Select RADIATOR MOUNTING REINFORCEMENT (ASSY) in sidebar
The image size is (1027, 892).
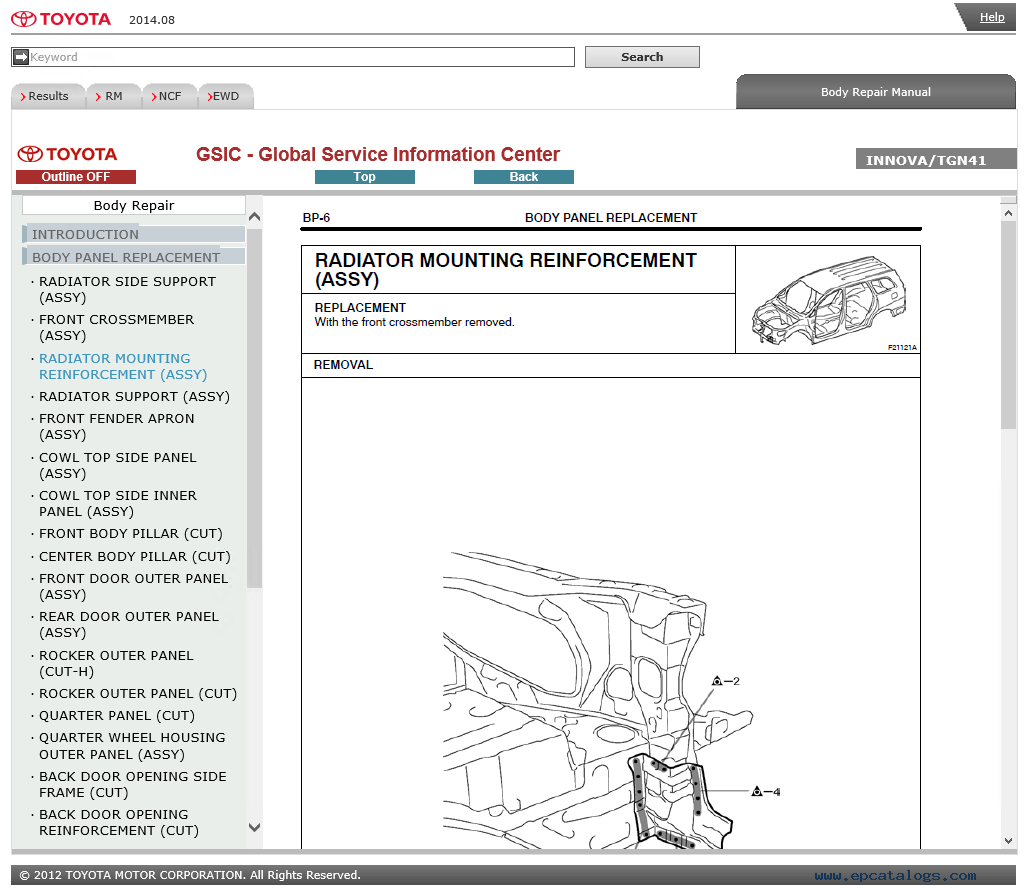(x=123, y=366)
